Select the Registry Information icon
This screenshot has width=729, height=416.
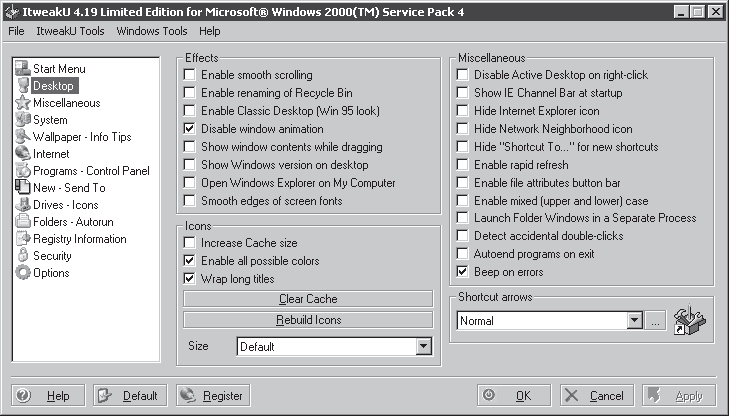(23, 239)
